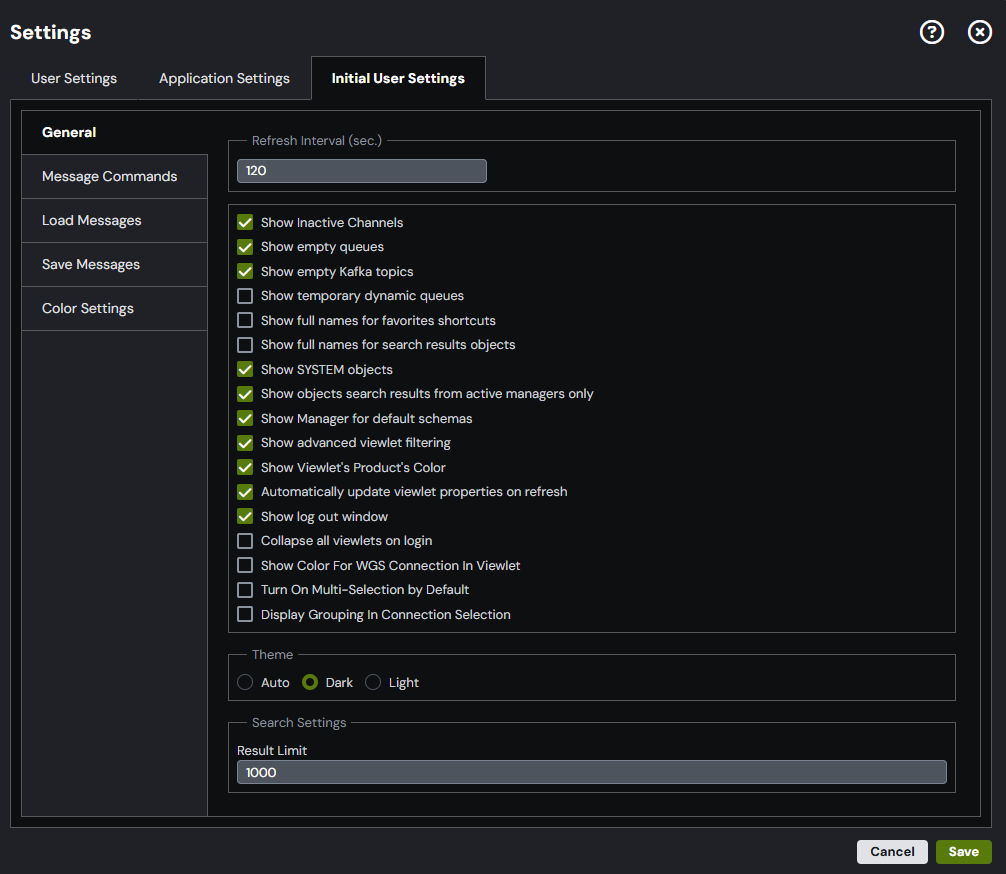Screen dimensions: 1006x874
Task: Disable Show empty Kafka topics
Action: click(x=245, y=271)
